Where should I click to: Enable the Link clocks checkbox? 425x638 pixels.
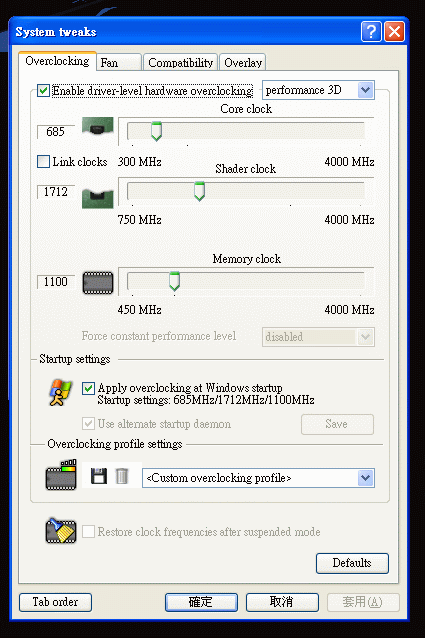pos(43,162)
